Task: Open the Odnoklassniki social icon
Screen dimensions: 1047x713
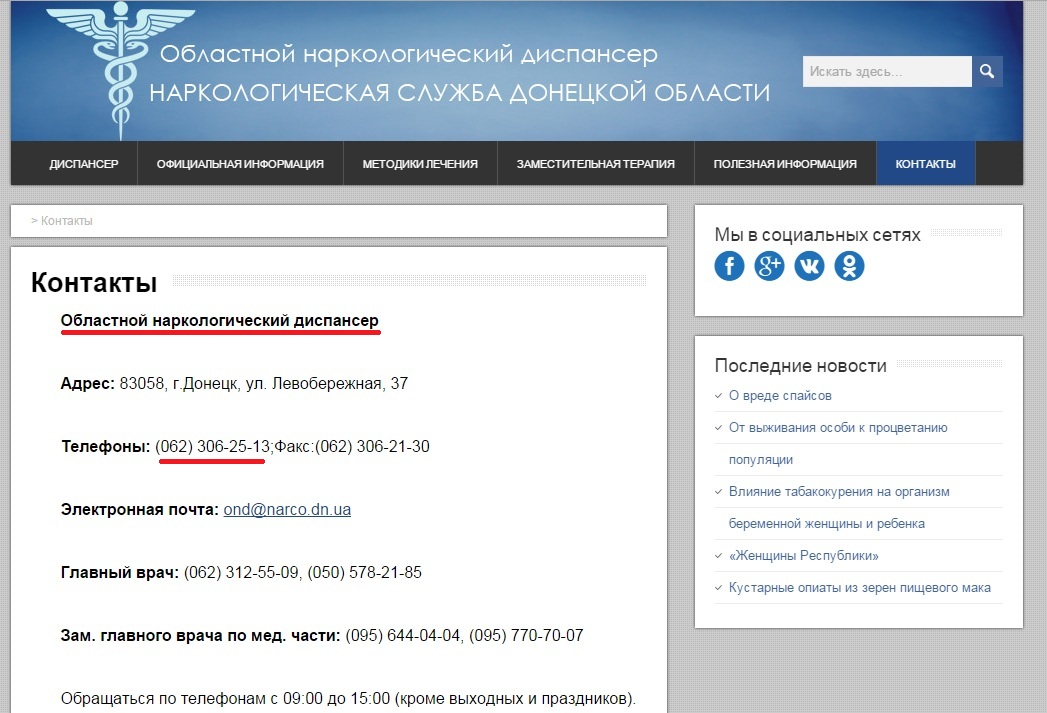Action: 849,266
